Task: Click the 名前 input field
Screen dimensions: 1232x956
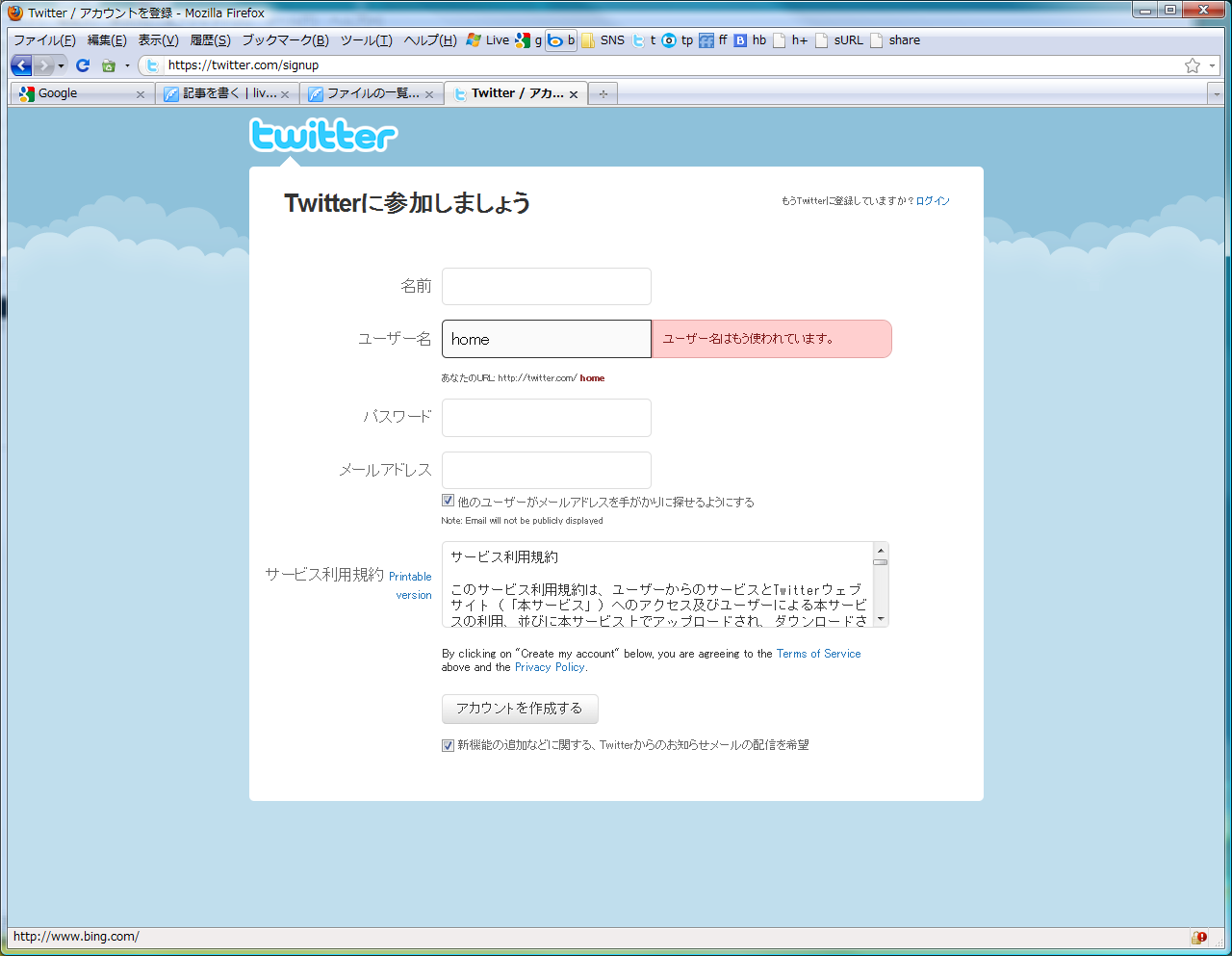Action: click(x=547, y=286)
